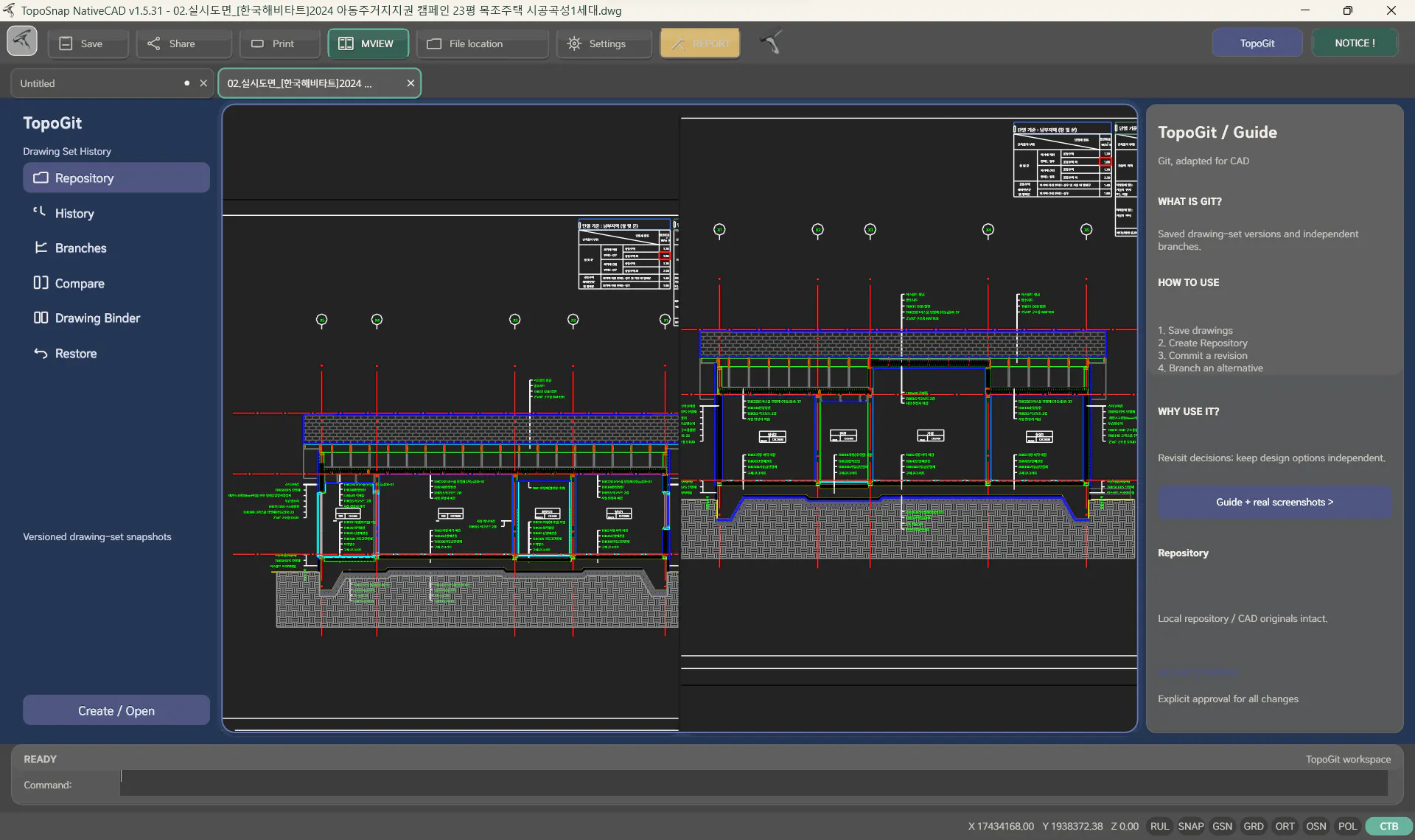Click the 'WHAT IS GIT?' heading

click(x=1189, y=201)
